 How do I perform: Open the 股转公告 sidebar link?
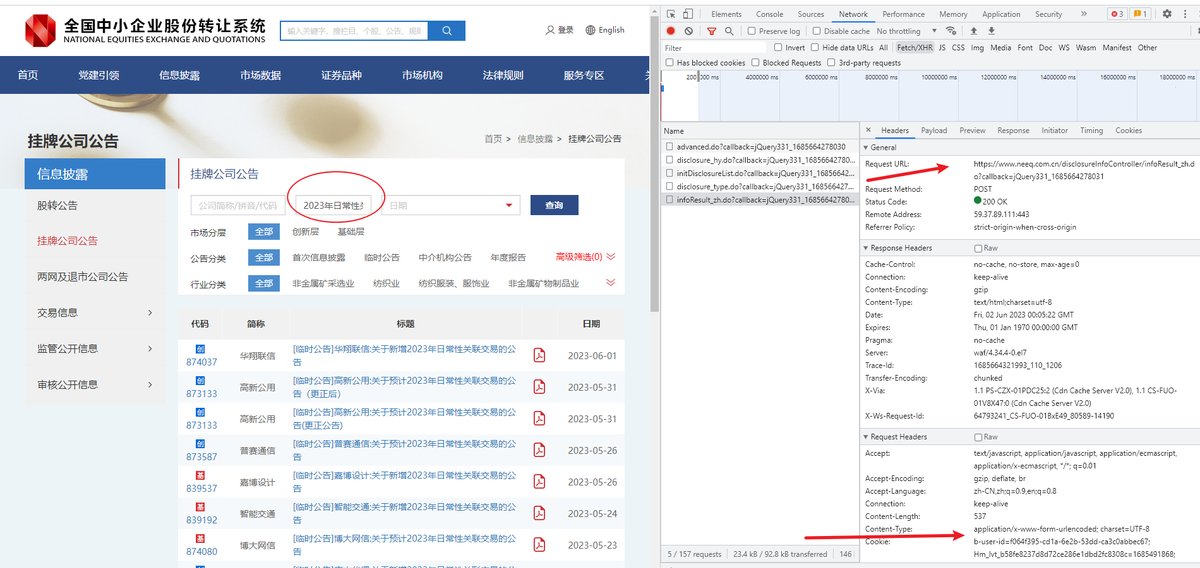(57, 205)
